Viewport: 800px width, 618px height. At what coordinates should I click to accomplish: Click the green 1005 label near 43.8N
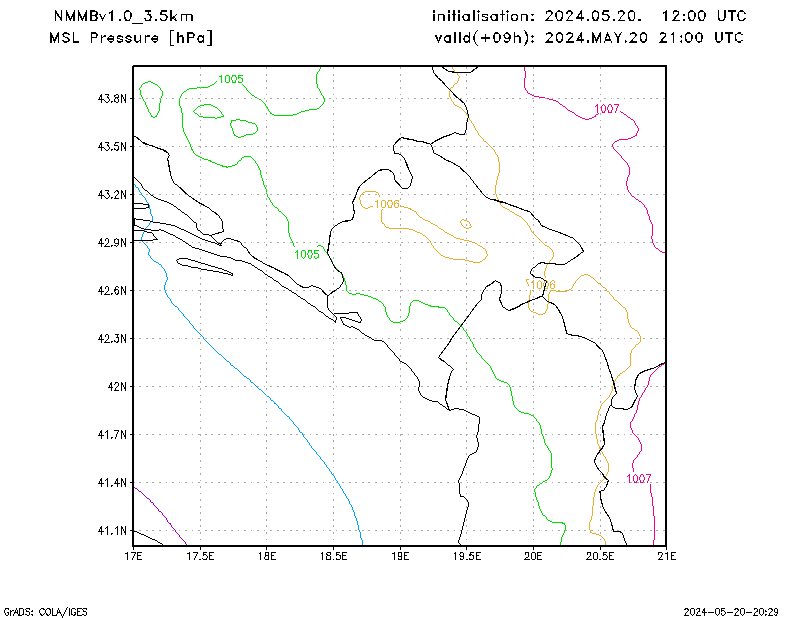pos(231,79)
